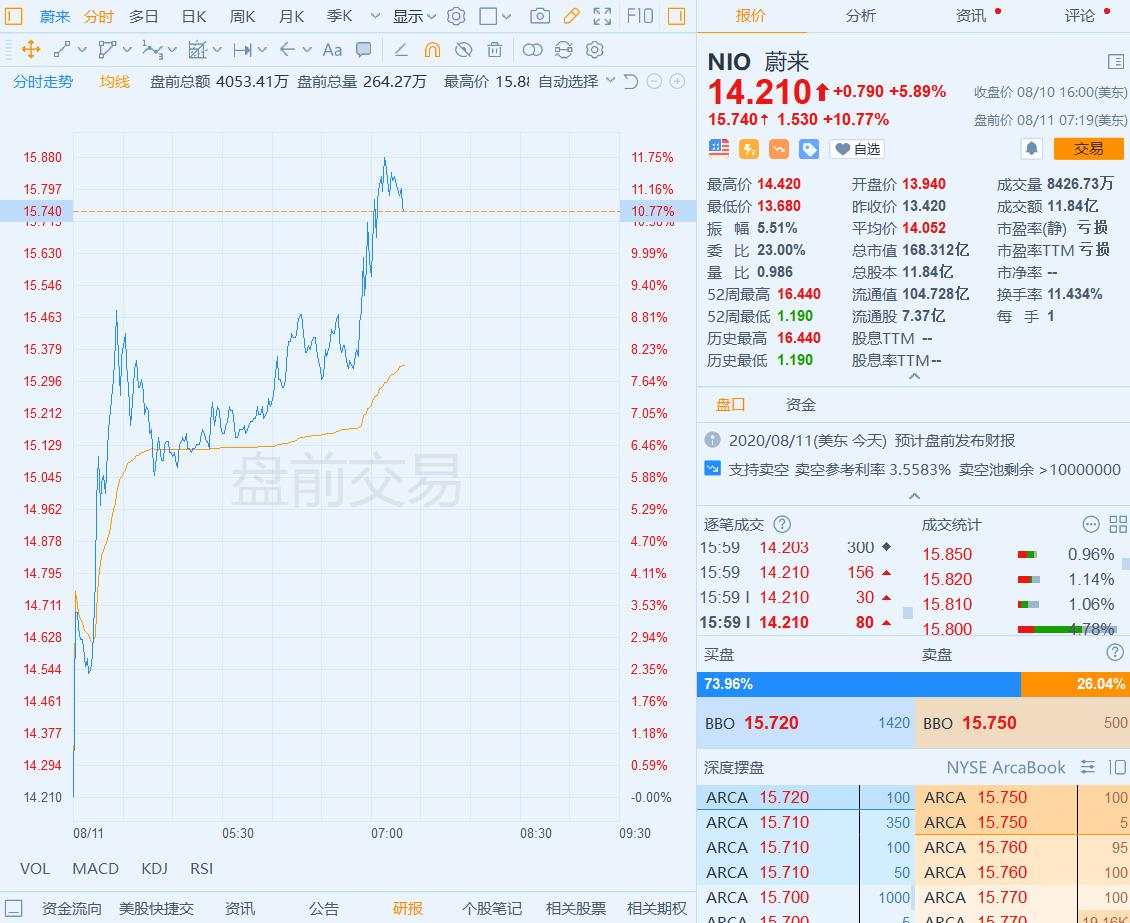Add a comment bubble annotation

click(x=364, y=50)
